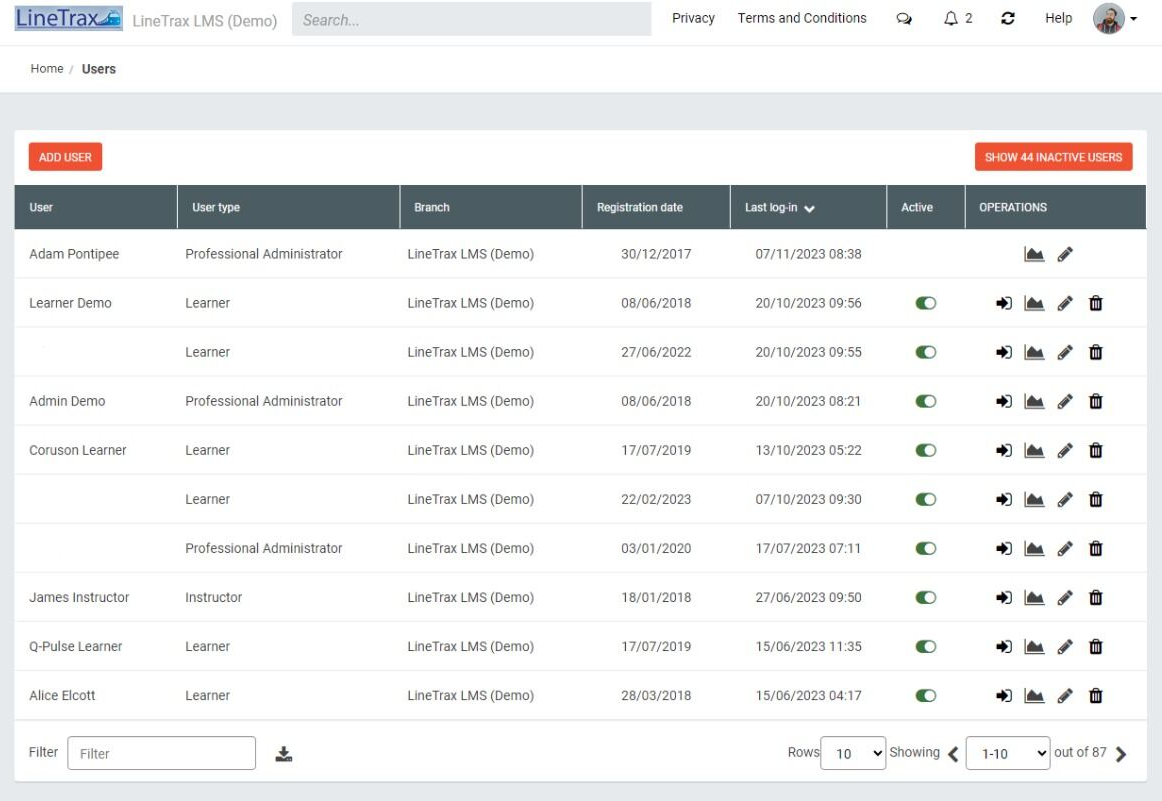Delete user registered on 22/02/2023
The image size is (1162, 801).
pyautogui.click(x=1095, y=499)
